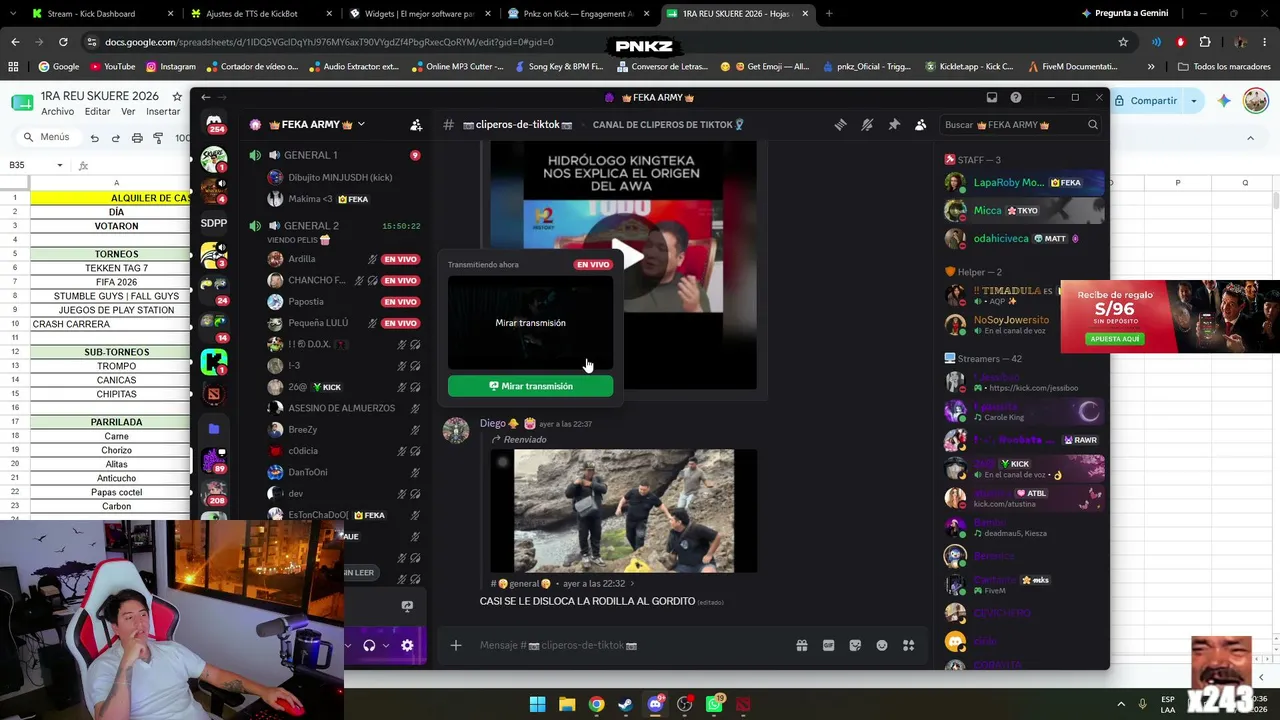
Task: Click Compartir button in Sheets
Action: tap(1146, 101)
